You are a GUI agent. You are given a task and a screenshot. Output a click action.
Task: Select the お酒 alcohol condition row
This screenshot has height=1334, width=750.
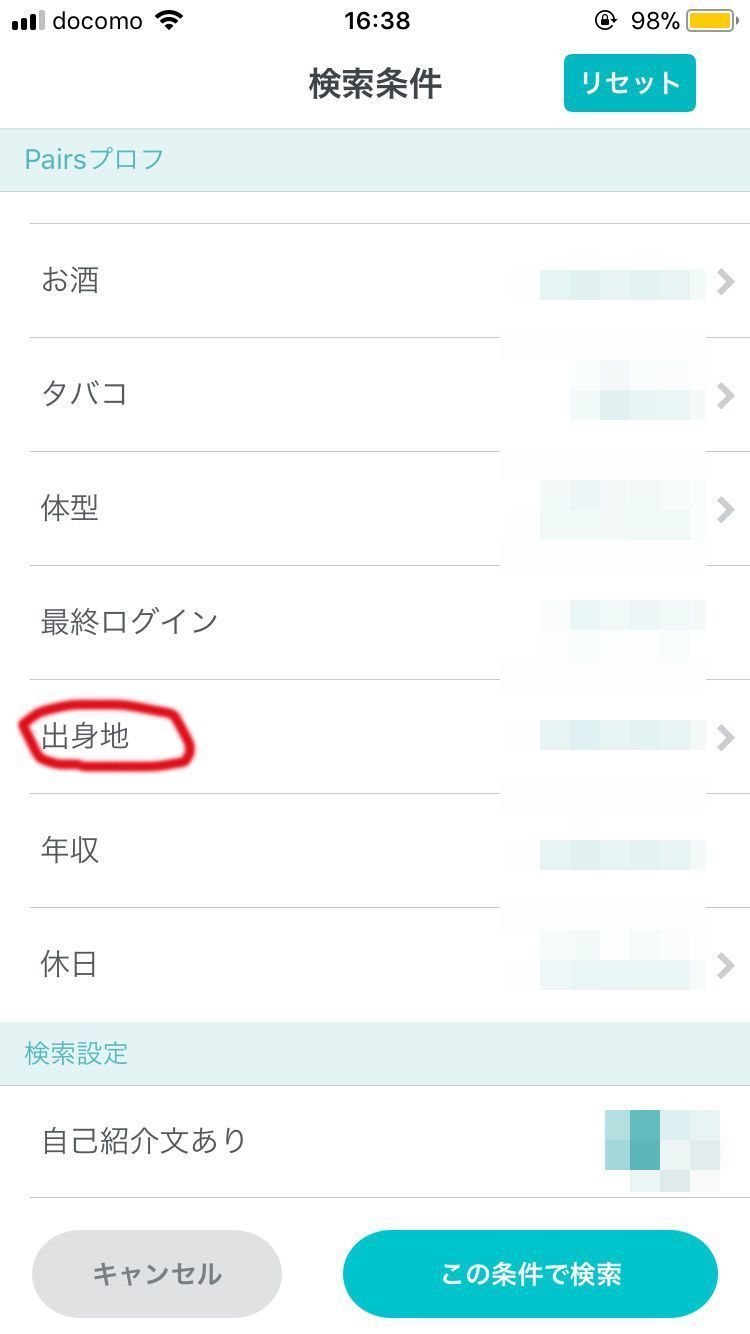tap(375, 281)
